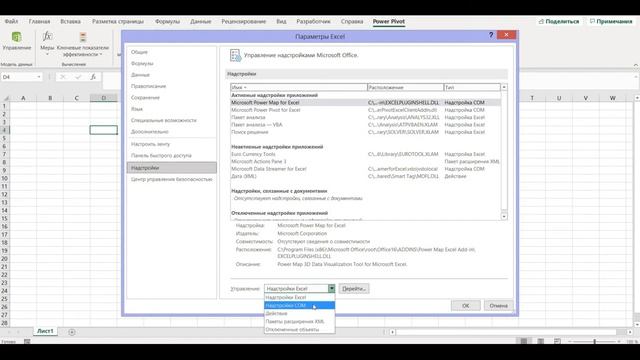This screenshot has width=640, height=360.
Task: Click the zoom slider in status bar
Action: tap(594, 341)
